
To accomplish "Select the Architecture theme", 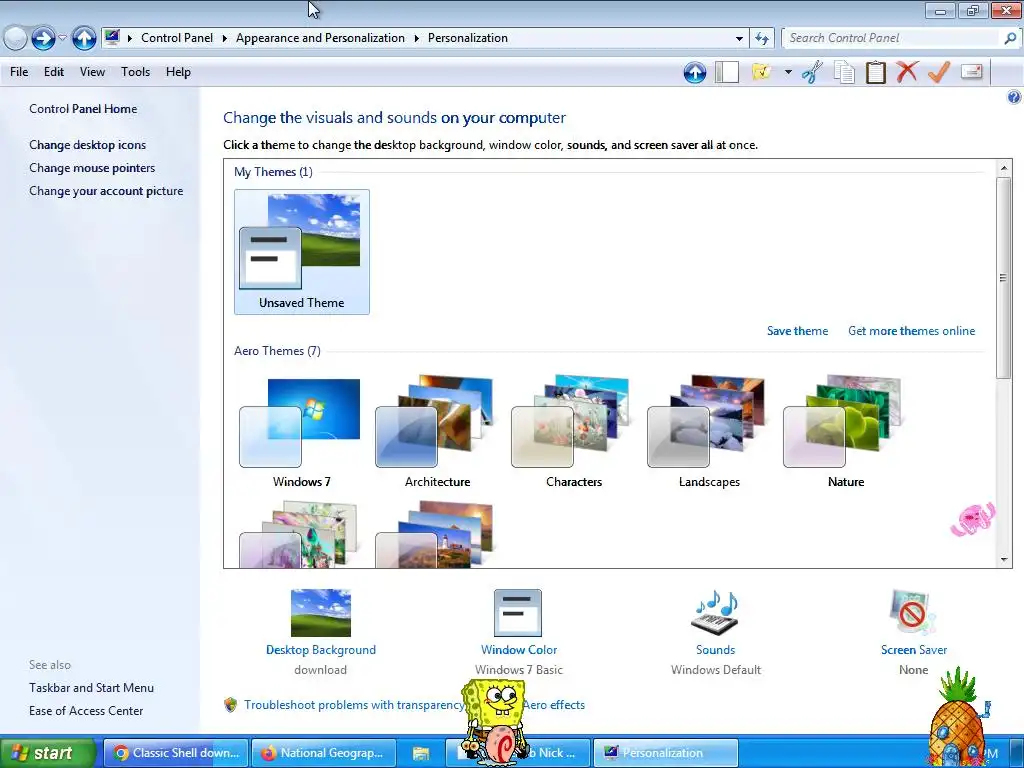I will pyautogui.click(x=438, y=433).
